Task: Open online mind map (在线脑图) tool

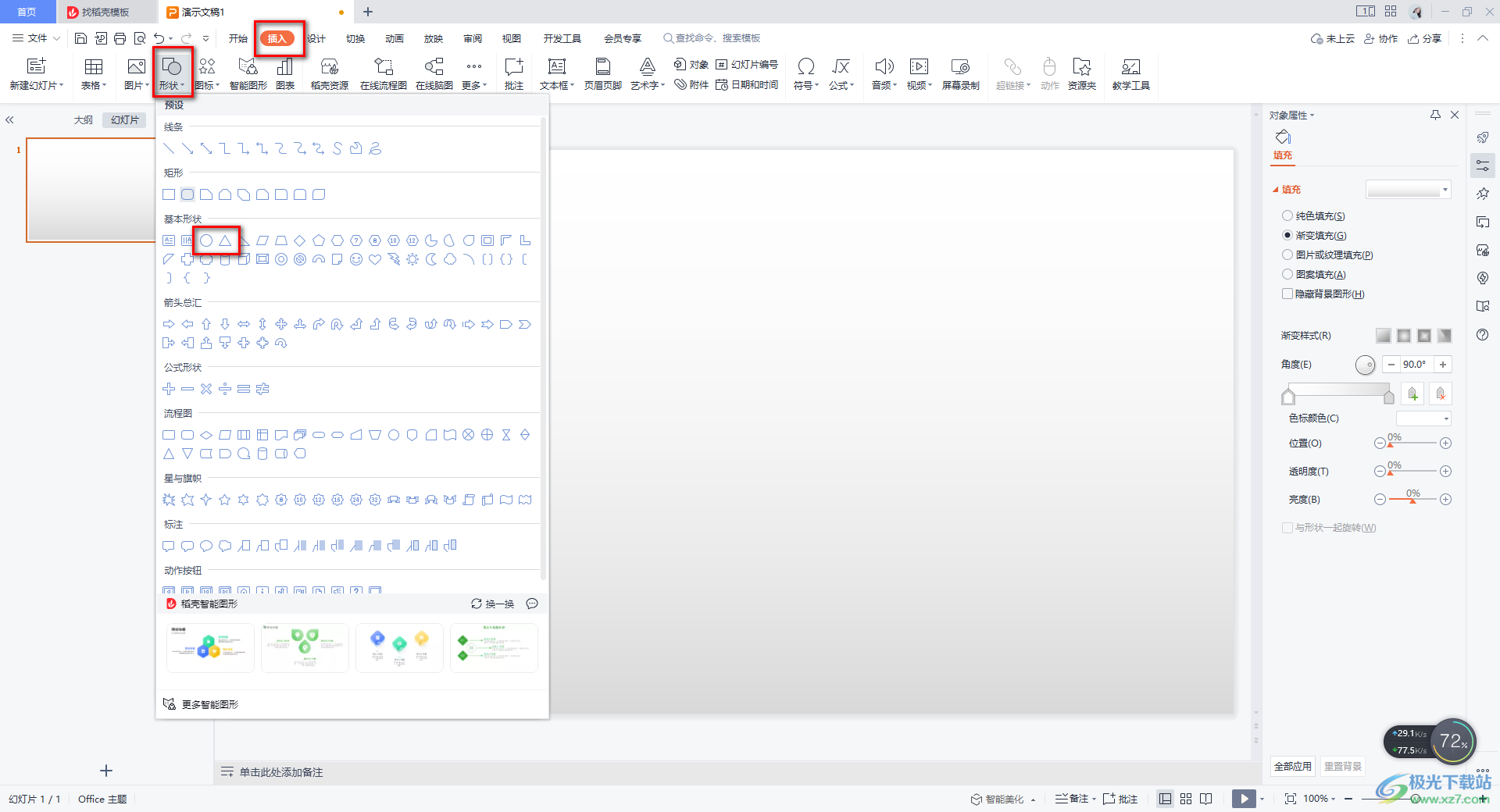Action: pos(434,73)
